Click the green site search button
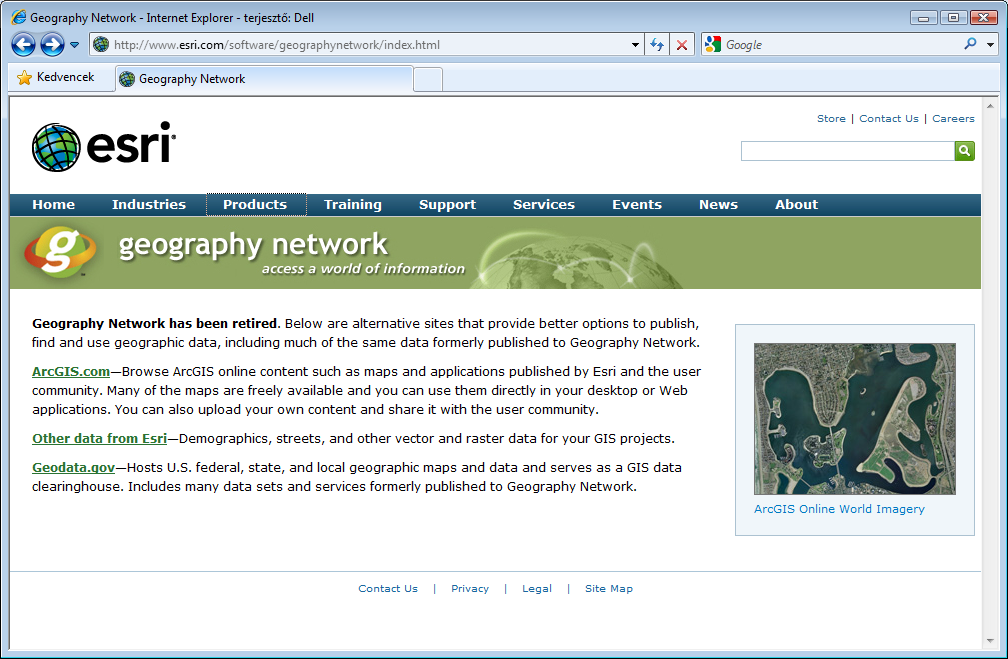 964,151
